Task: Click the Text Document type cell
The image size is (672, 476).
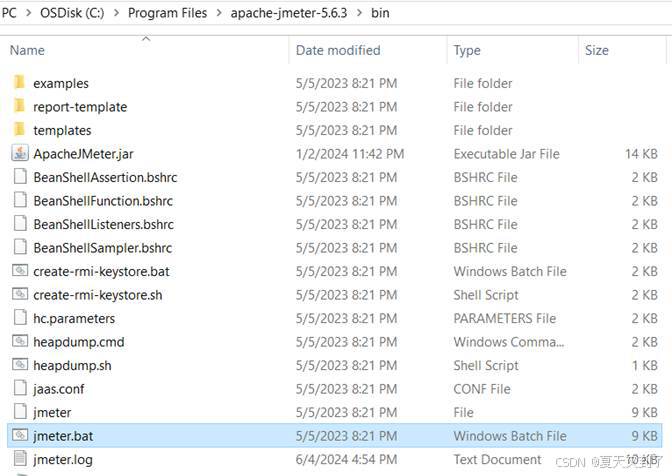Action: pos(497,460)
